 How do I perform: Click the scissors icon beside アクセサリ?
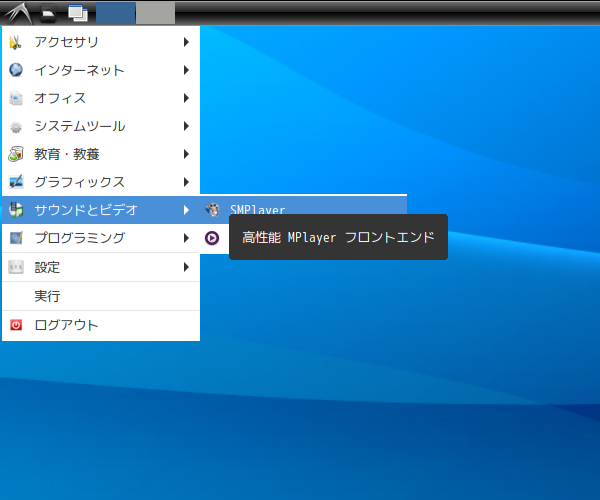(x=16, y=42)
